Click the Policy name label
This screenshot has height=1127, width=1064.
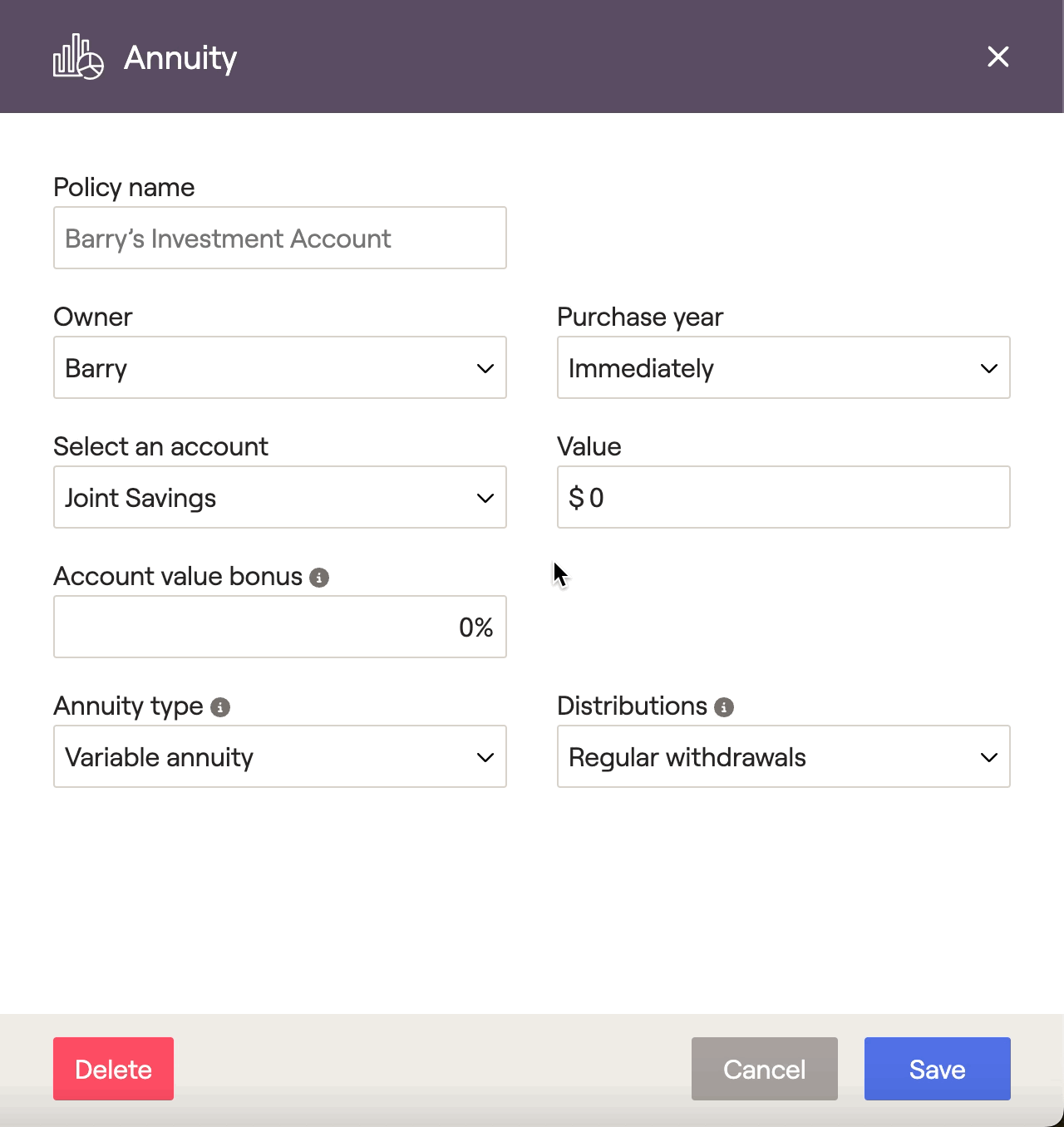click(124, 187)
